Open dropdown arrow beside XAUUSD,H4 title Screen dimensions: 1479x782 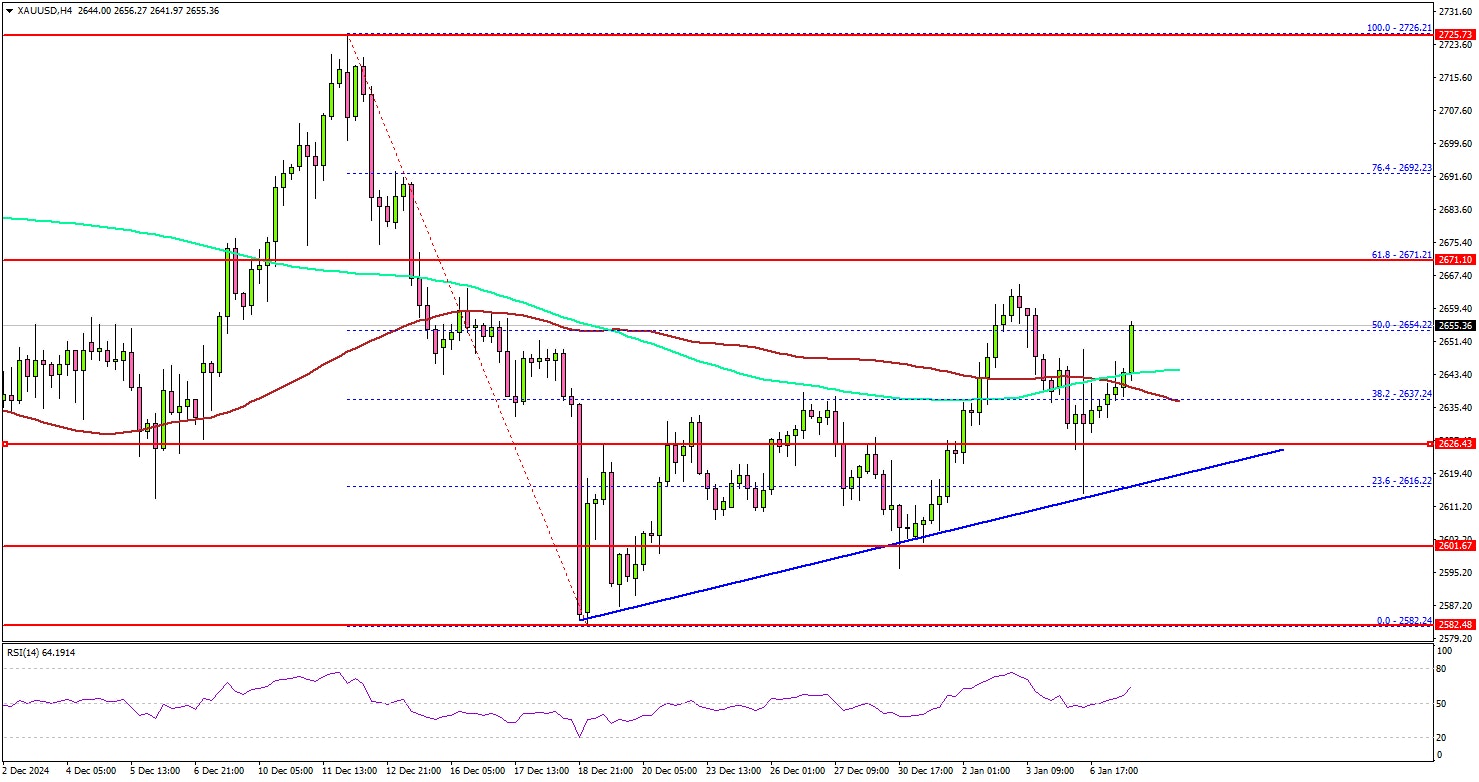click(8, 9)
